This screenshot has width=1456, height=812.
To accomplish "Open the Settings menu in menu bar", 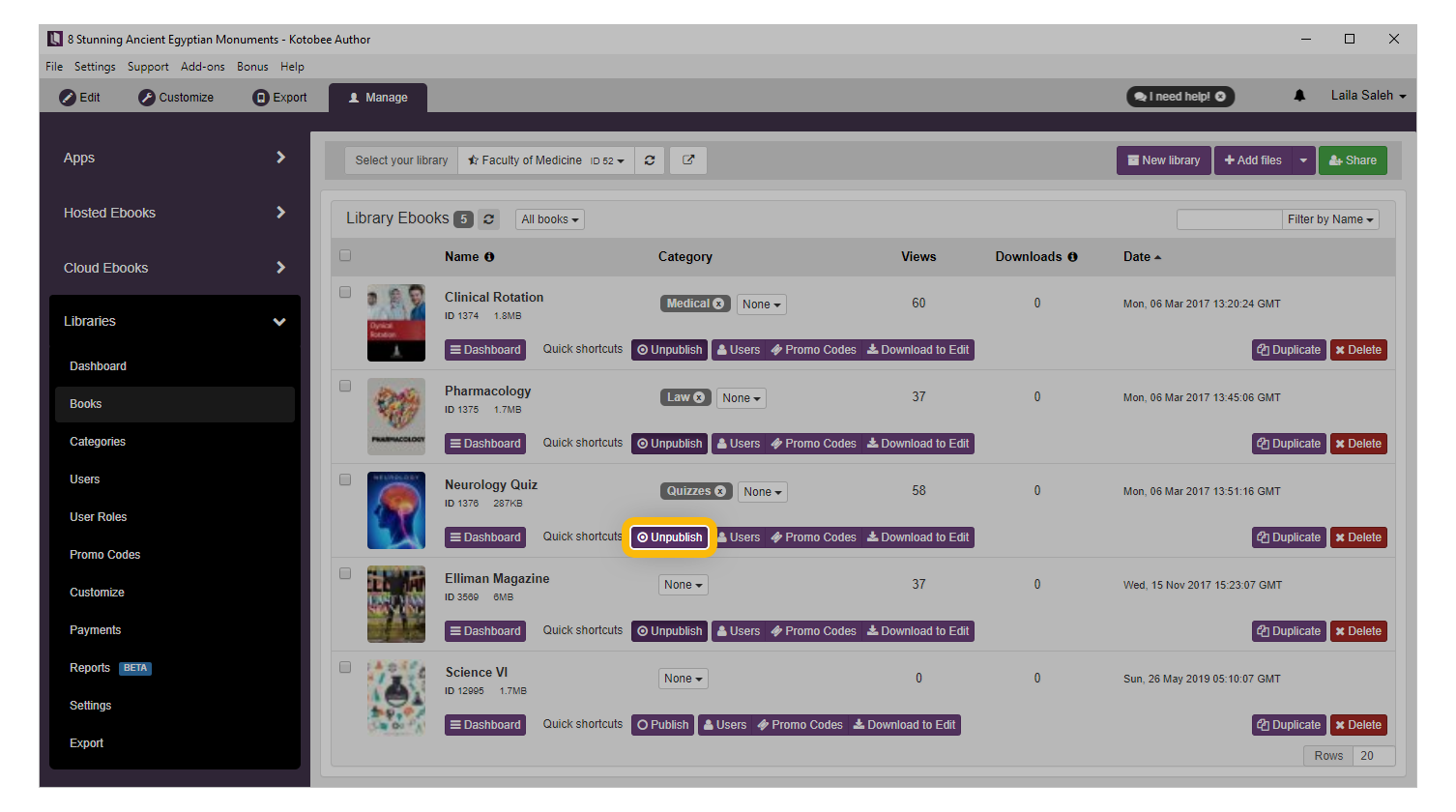I will click(x=95, y=67).
